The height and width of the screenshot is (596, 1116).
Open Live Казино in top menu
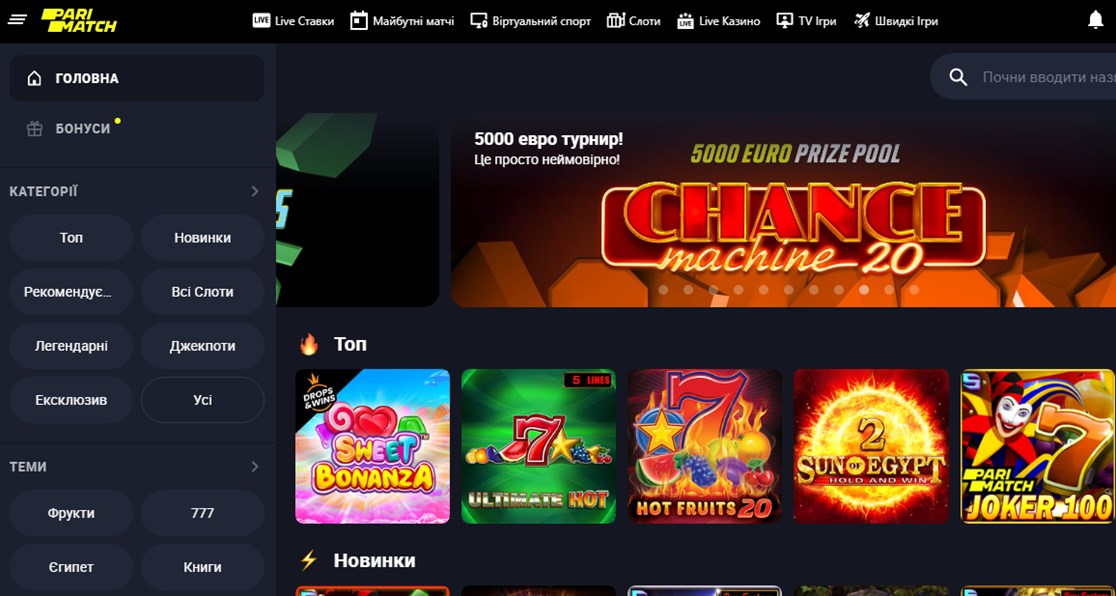(718, 21)
